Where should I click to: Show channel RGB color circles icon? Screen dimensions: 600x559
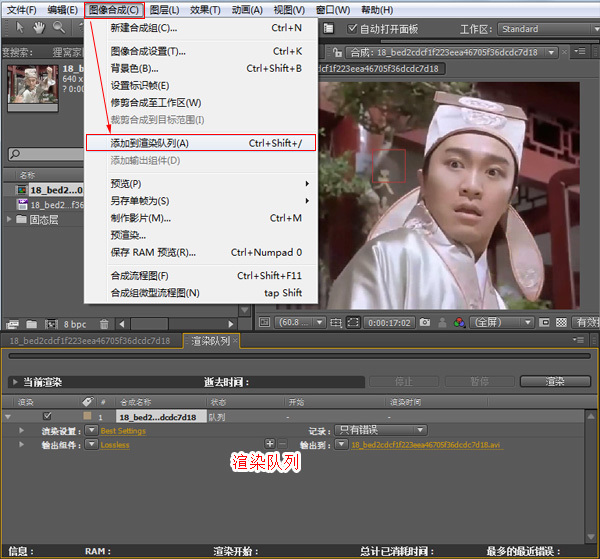point(459,323)
